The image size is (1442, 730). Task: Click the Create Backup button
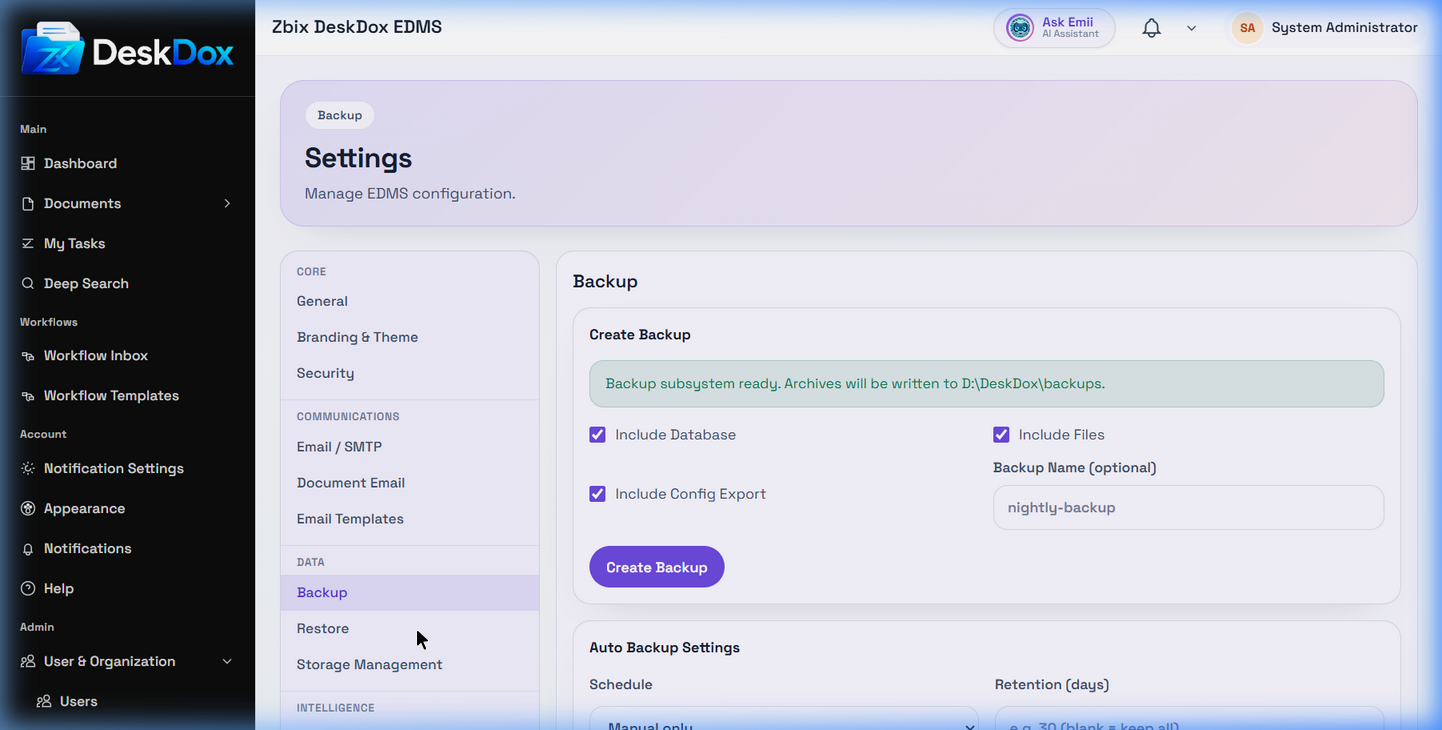coord(657,567)
